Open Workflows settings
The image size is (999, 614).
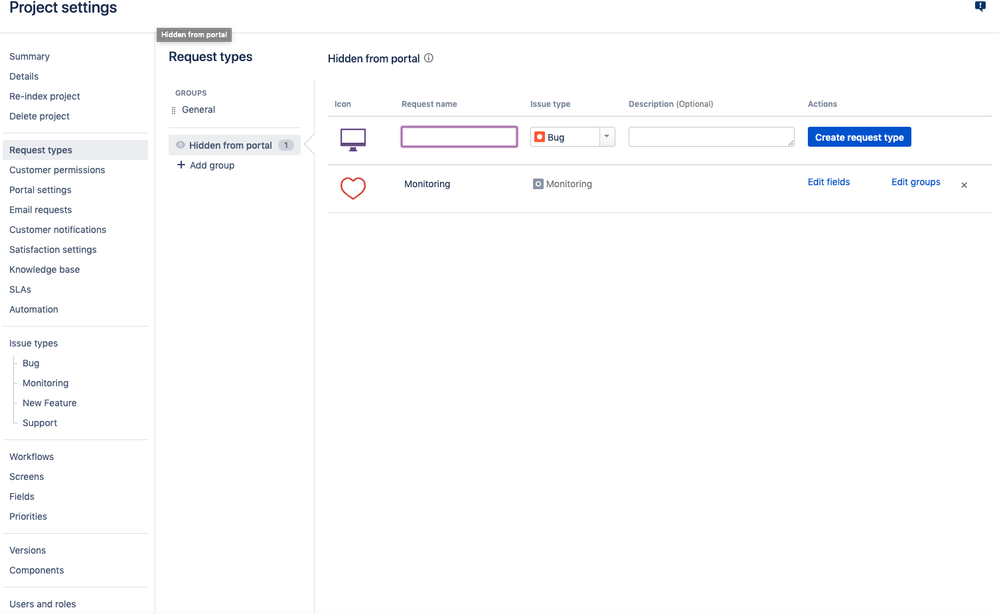click(x=31, y=457)
